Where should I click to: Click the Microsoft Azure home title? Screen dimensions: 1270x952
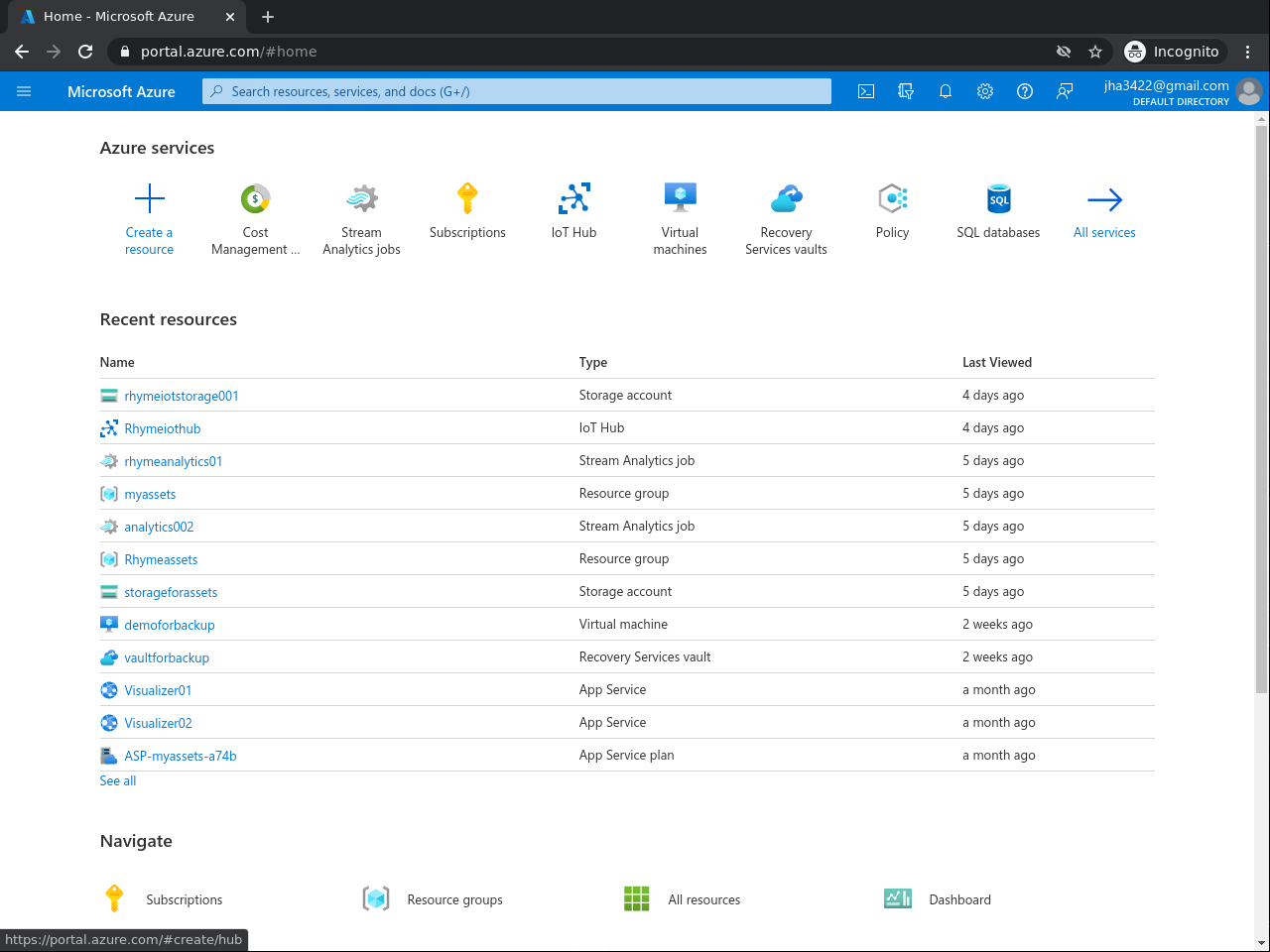tap(121, 91)
